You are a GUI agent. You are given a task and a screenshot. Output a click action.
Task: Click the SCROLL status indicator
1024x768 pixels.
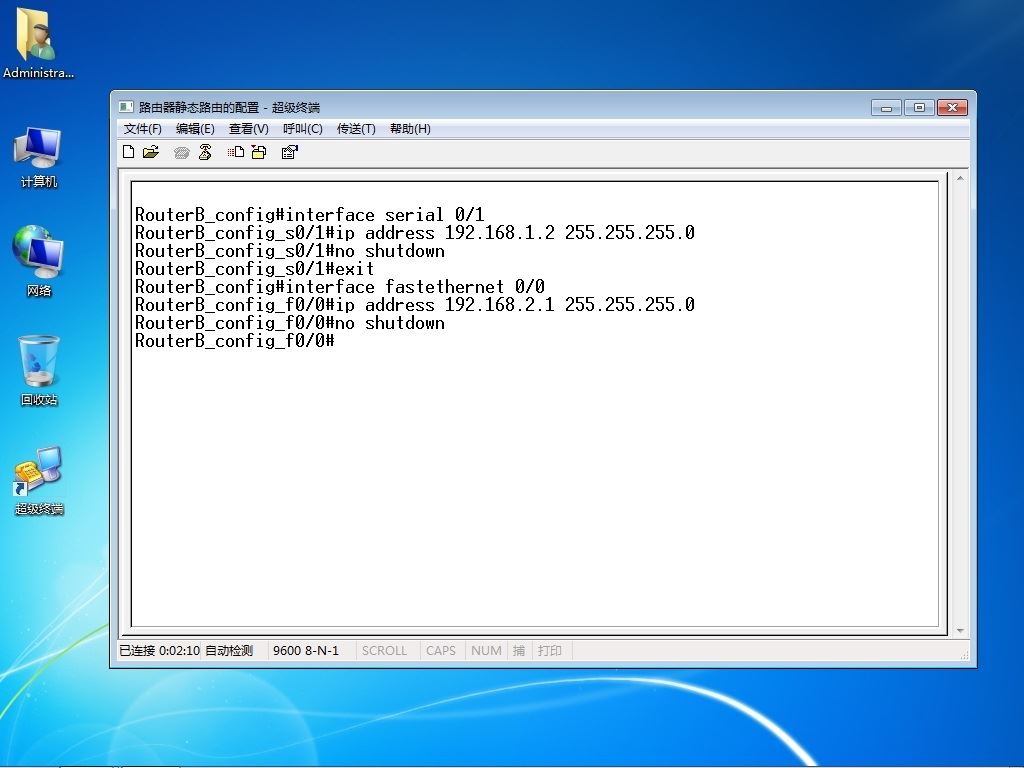384,650
